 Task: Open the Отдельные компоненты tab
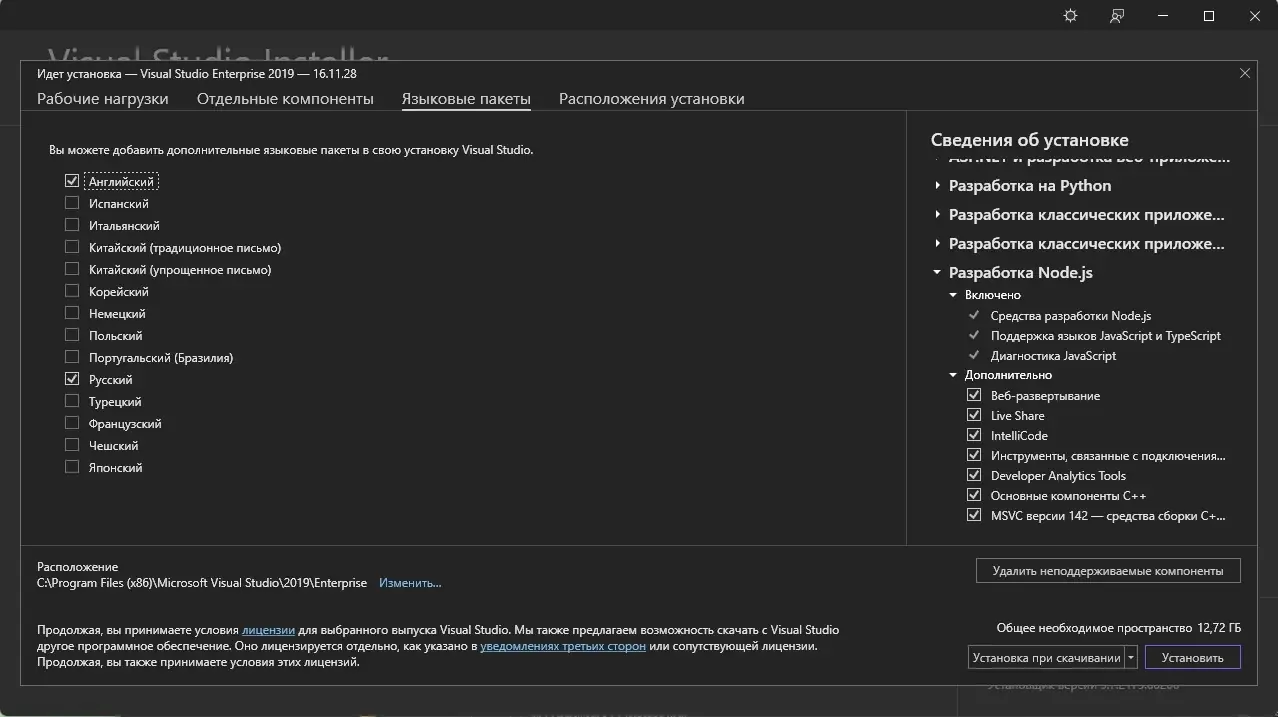click(285, 99)
